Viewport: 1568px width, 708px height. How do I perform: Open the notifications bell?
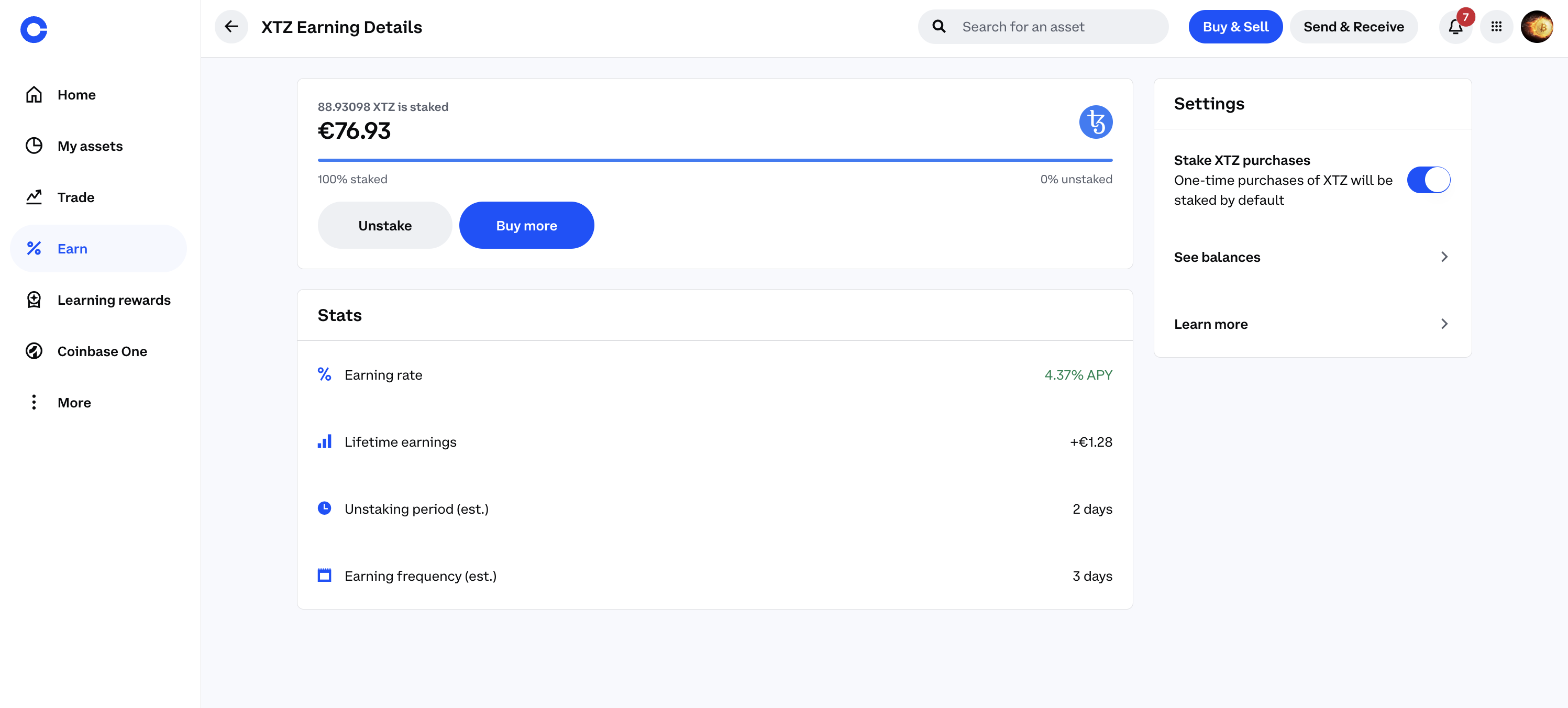(1455, 27)
